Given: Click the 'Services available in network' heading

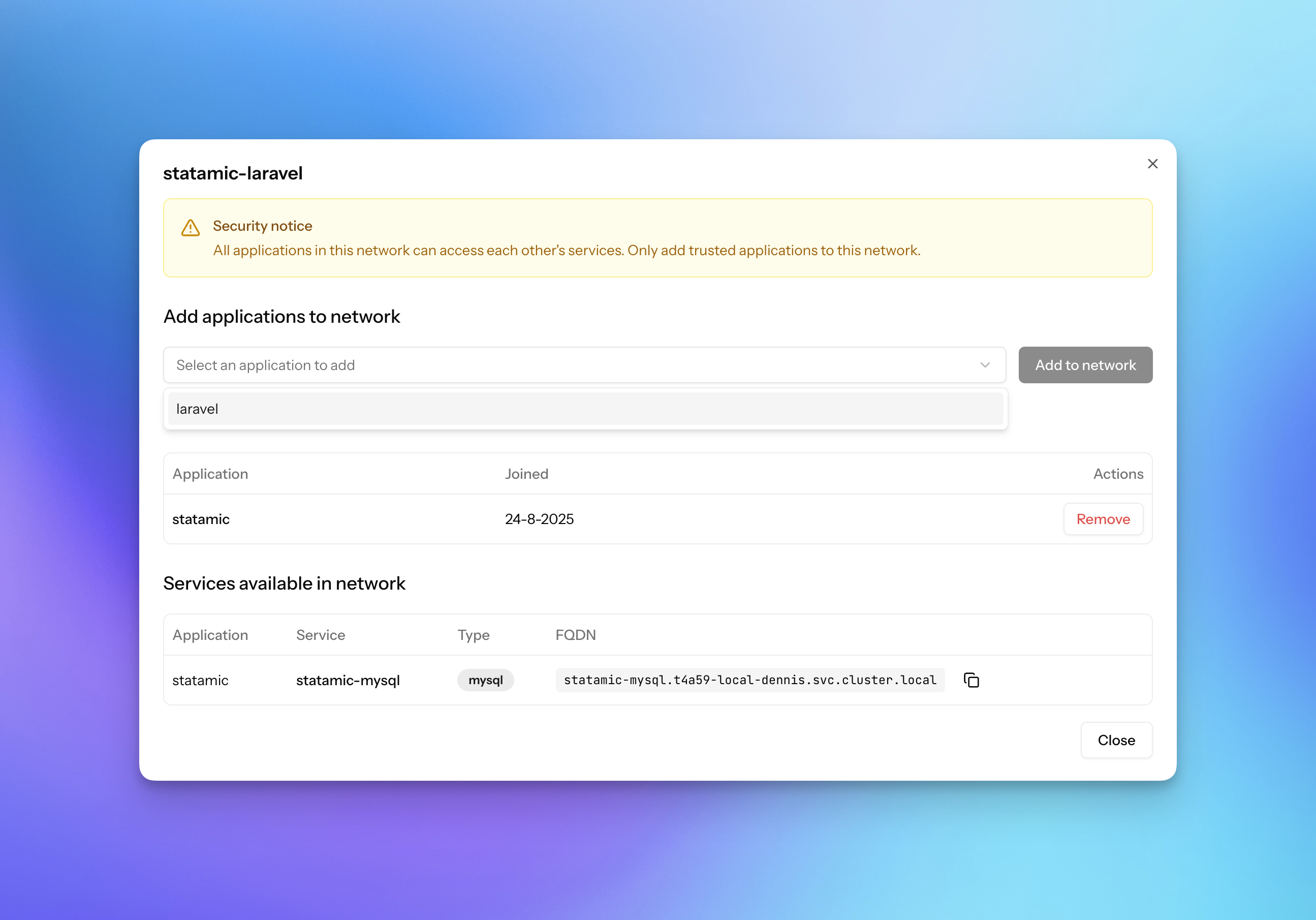Looking at the screenshot, I should pyautogui.click(x=285, y=583).
